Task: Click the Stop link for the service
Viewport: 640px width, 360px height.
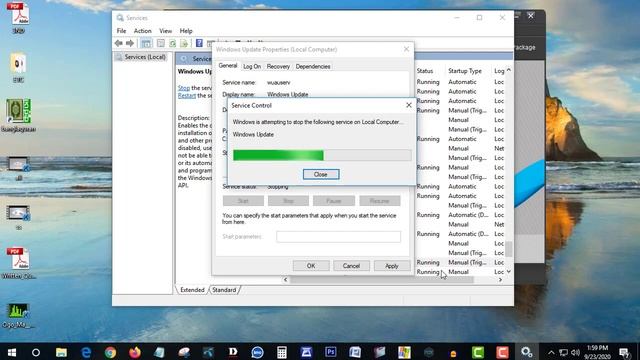Action: pos(184,88)
